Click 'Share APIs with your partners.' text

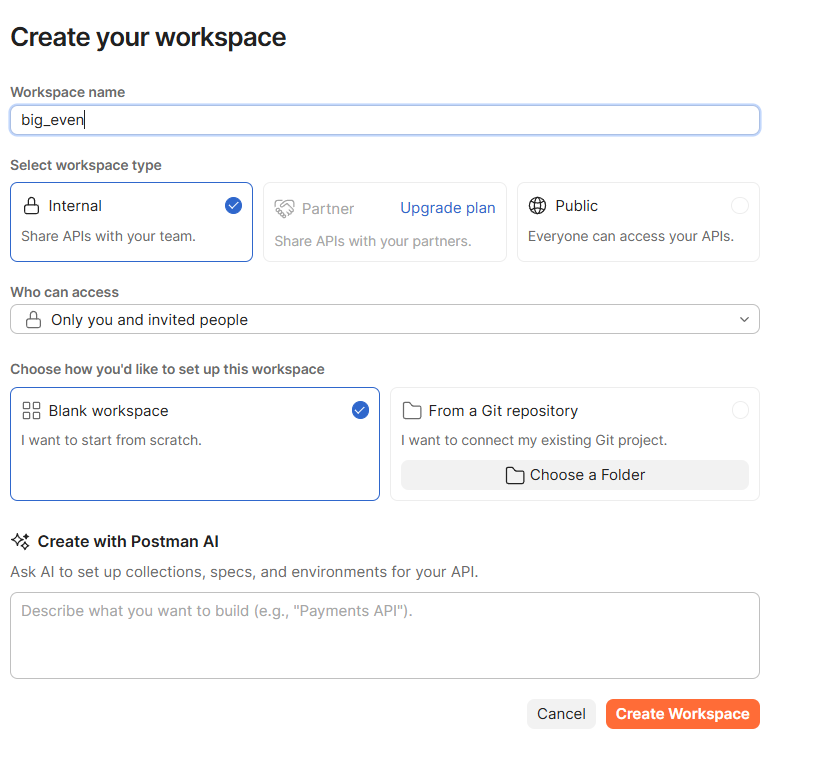[373, 241]
